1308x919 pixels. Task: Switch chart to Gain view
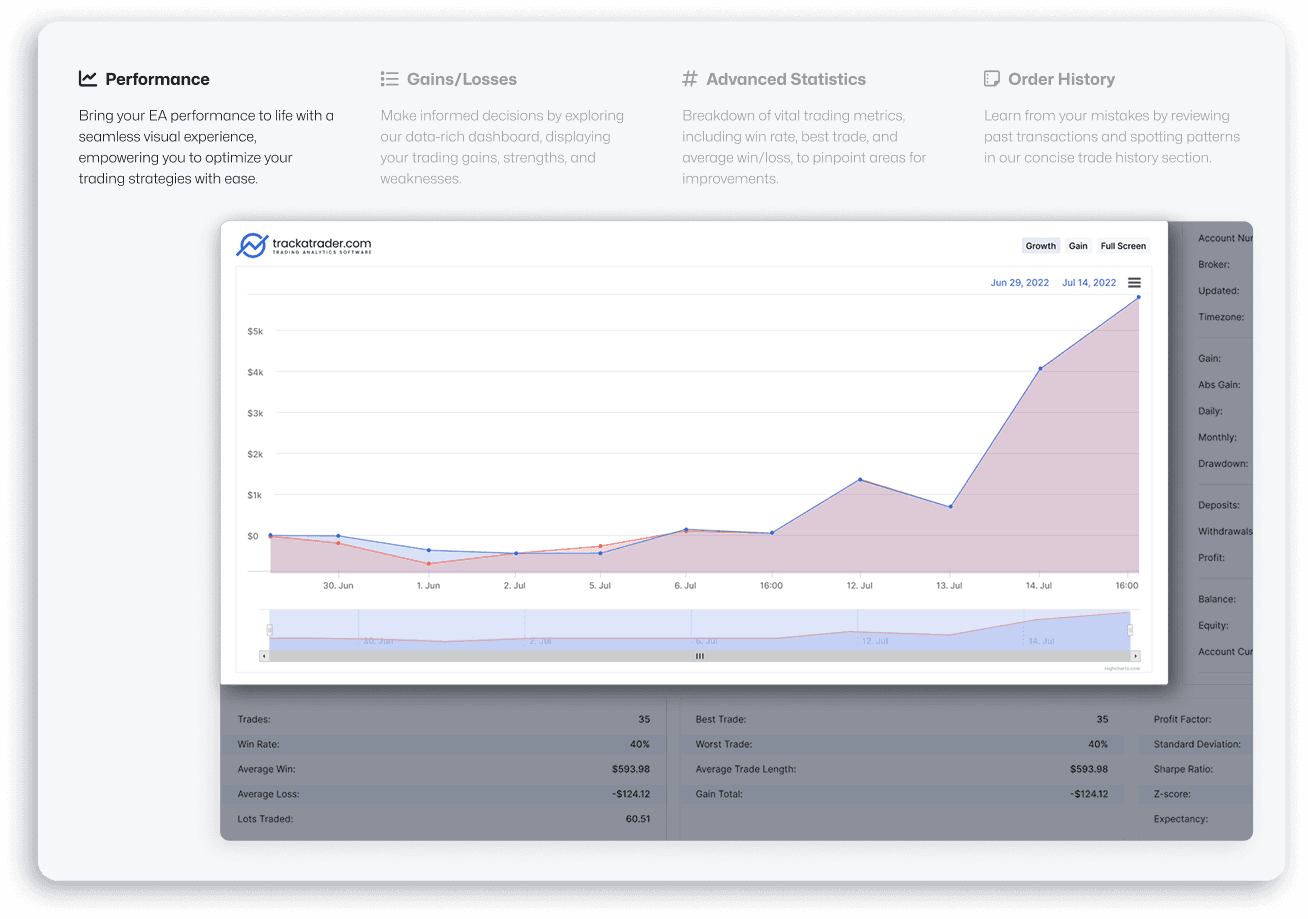[1078, 246]
